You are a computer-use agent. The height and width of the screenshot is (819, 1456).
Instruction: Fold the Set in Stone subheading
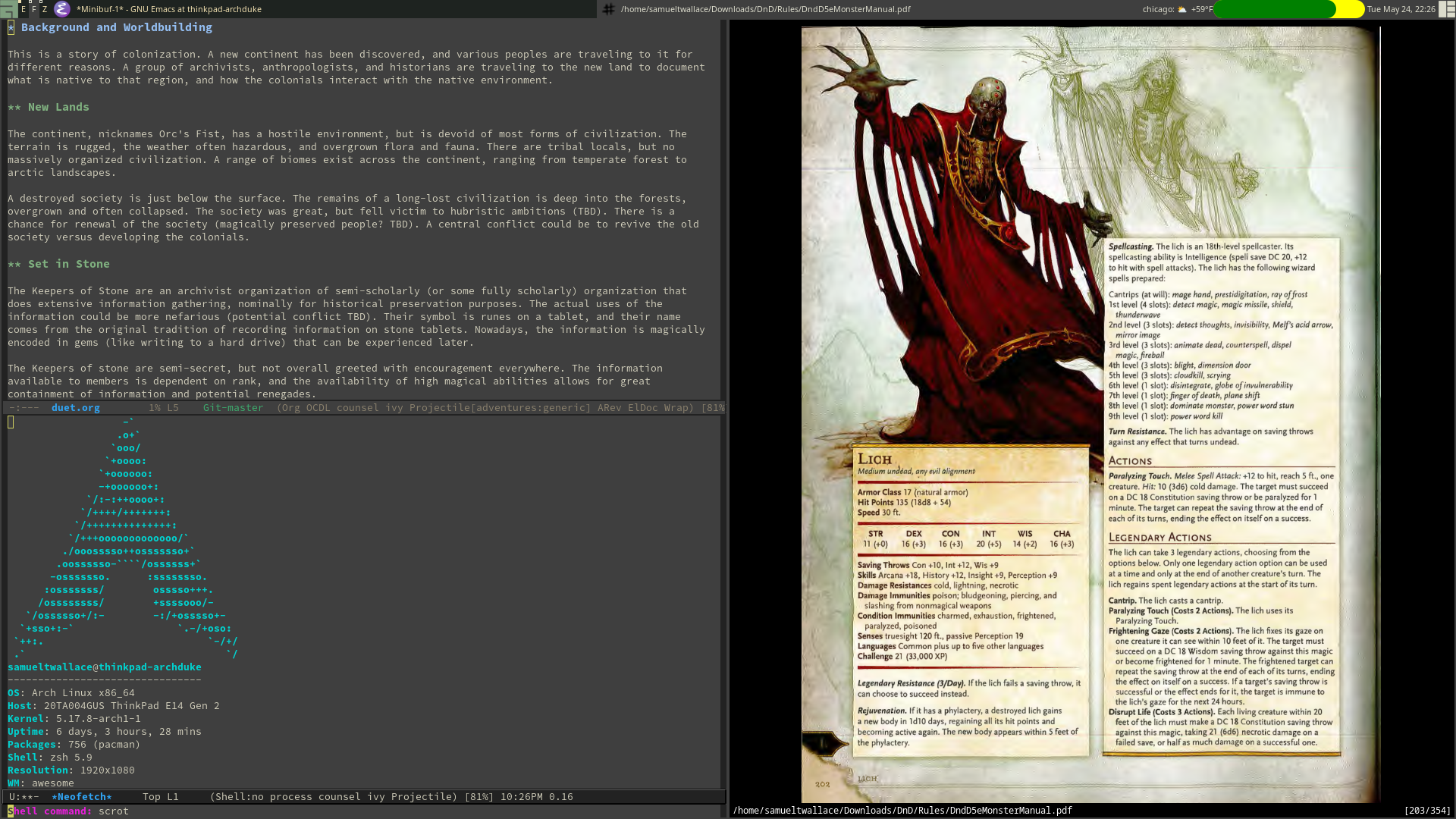point(68,264)
